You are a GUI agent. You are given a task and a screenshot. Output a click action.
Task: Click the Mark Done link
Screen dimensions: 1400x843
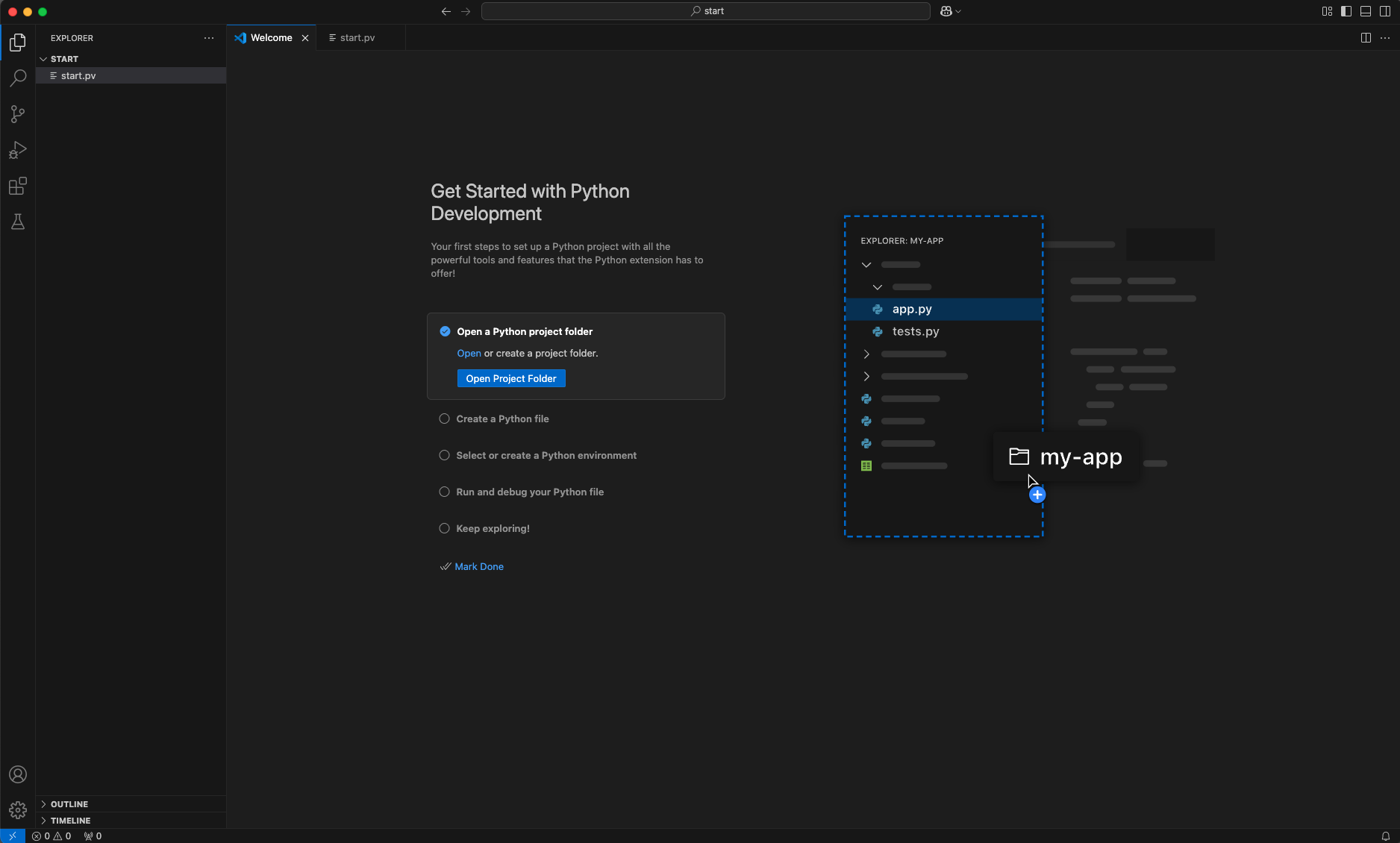[x=479, y=567]
